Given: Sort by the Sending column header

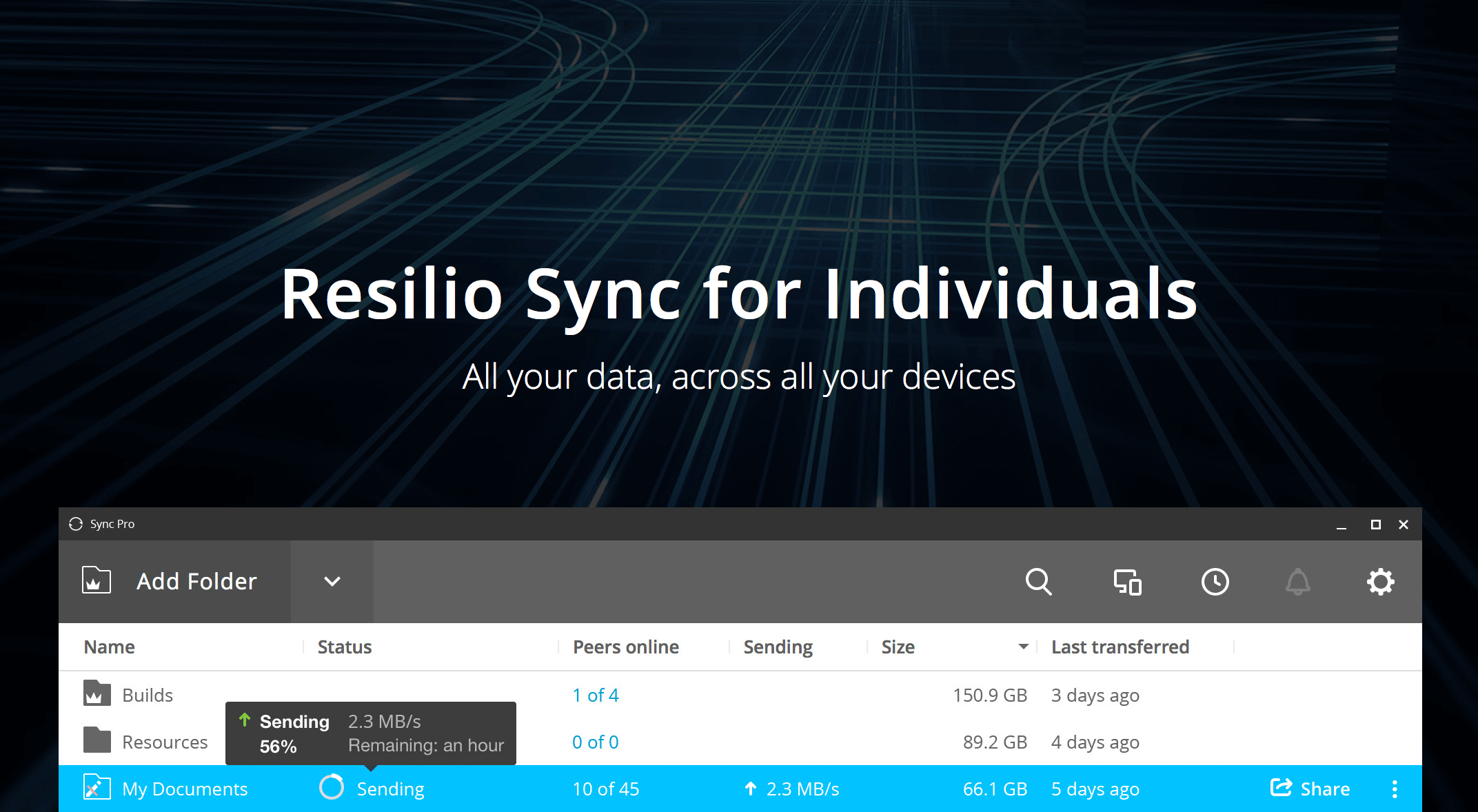Looking at the screenshot, I should point(778,647).
